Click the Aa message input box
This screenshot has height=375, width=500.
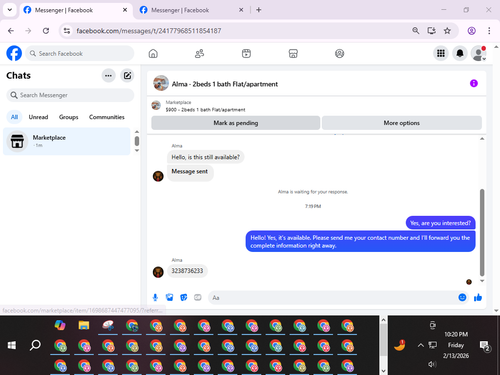click(333, 297)
